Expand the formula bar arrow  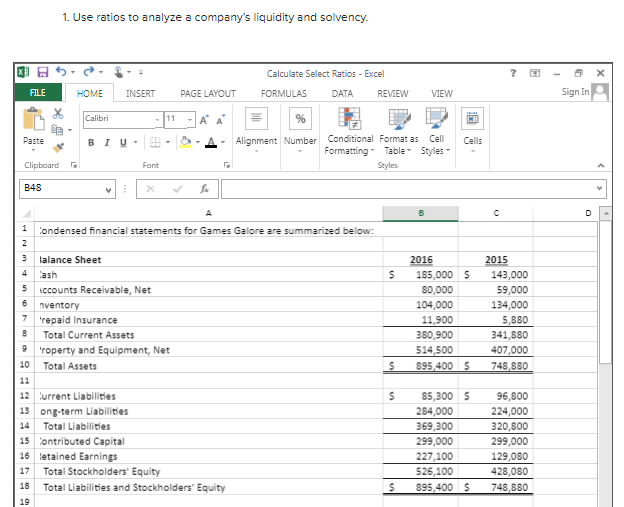point(599,188)
